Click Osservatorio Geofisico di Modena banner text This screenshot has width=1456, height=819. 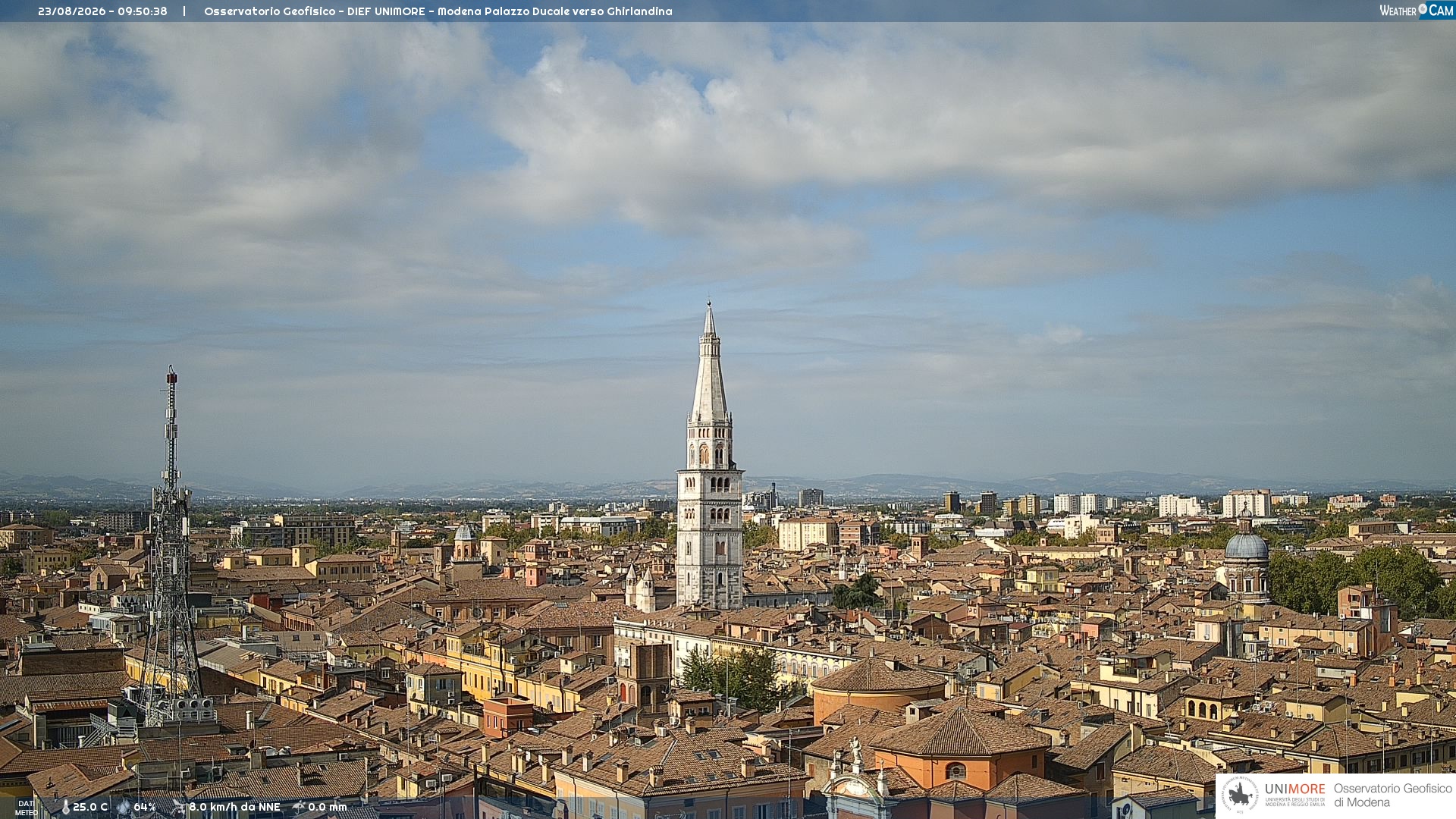point(1393,795)
